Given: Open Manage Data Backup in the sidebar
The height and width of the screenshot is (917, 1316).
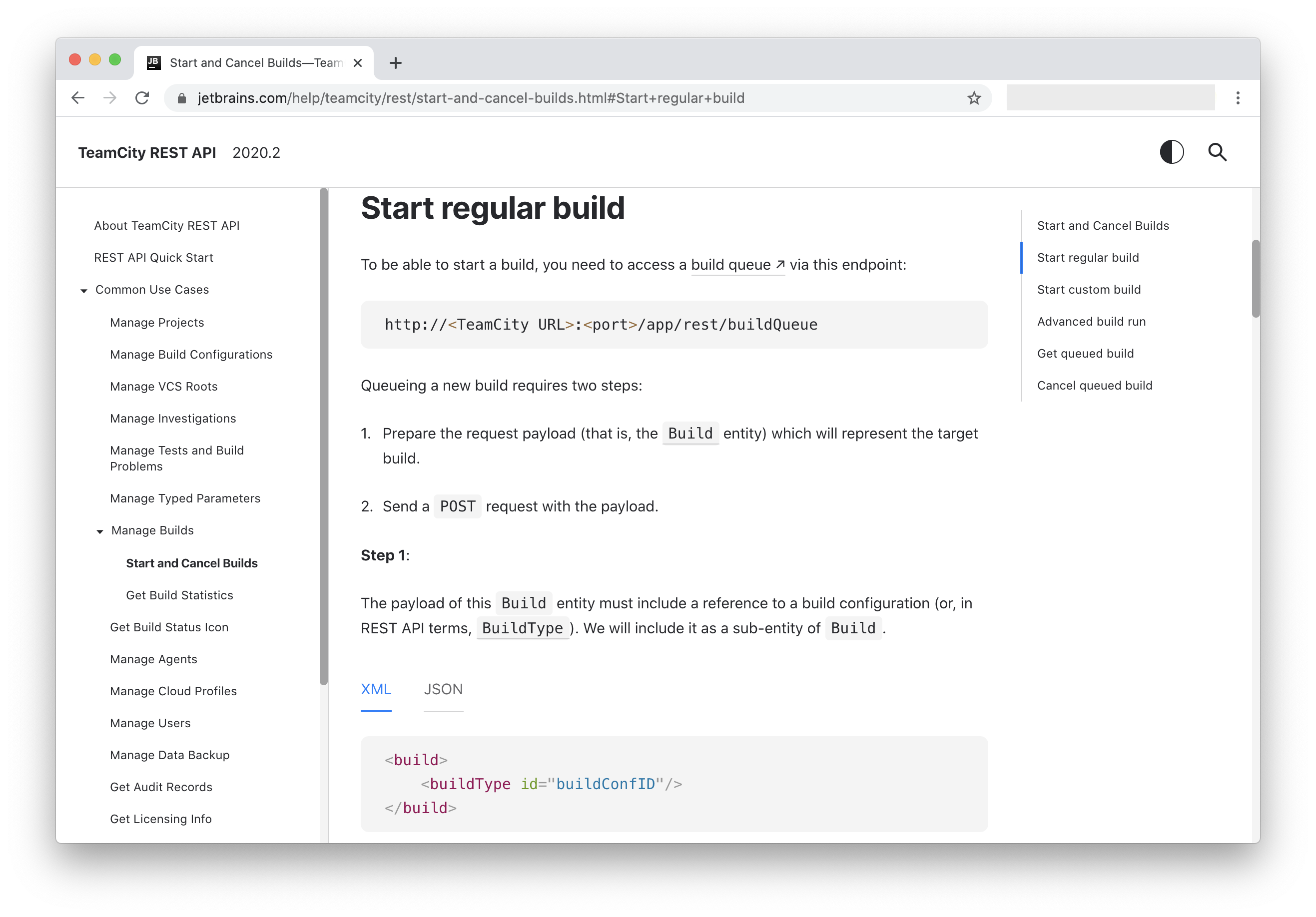Looking at the screenshot, I should [170, 755].
